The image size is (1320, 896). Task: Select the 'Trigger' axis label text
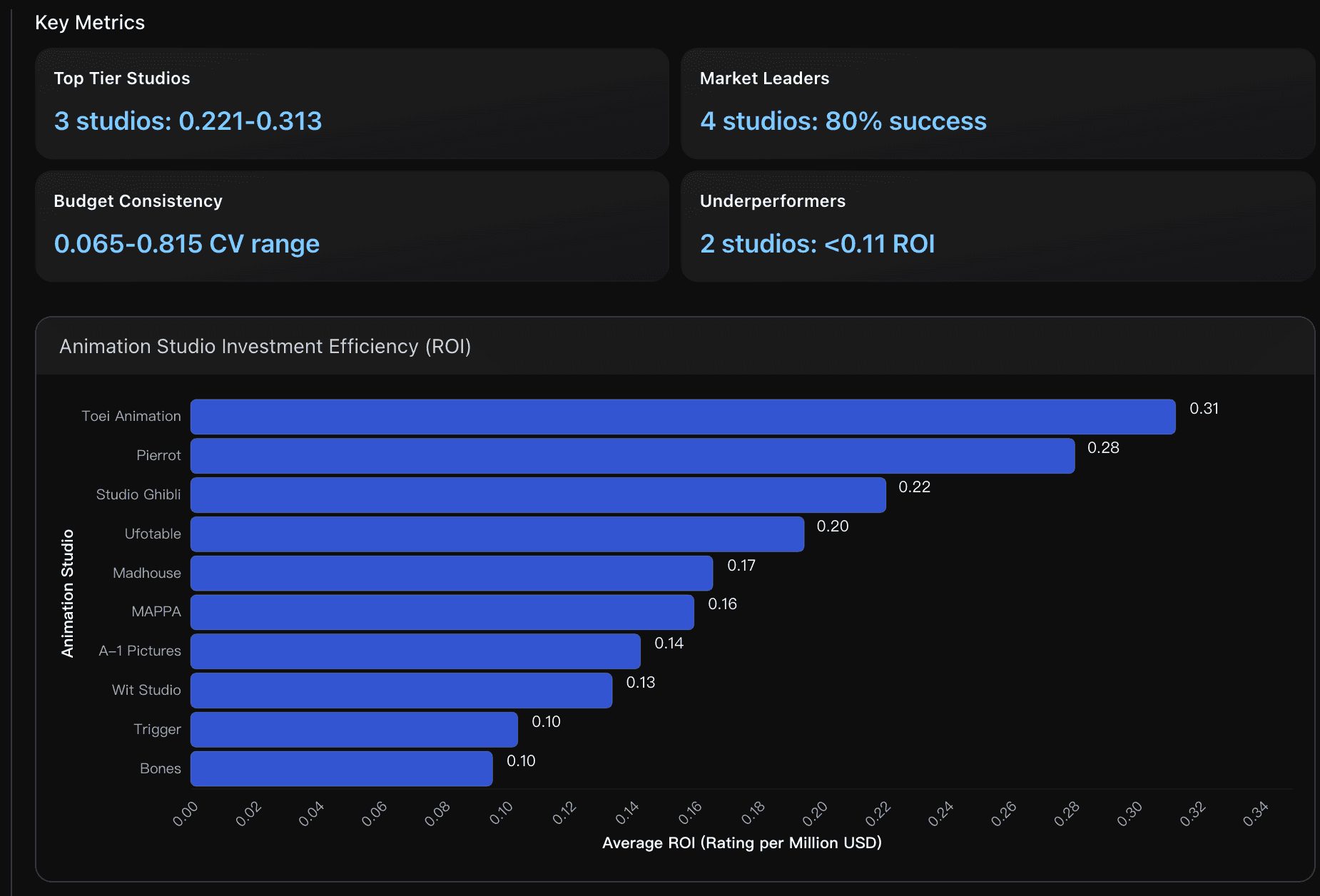pos(158,729)
